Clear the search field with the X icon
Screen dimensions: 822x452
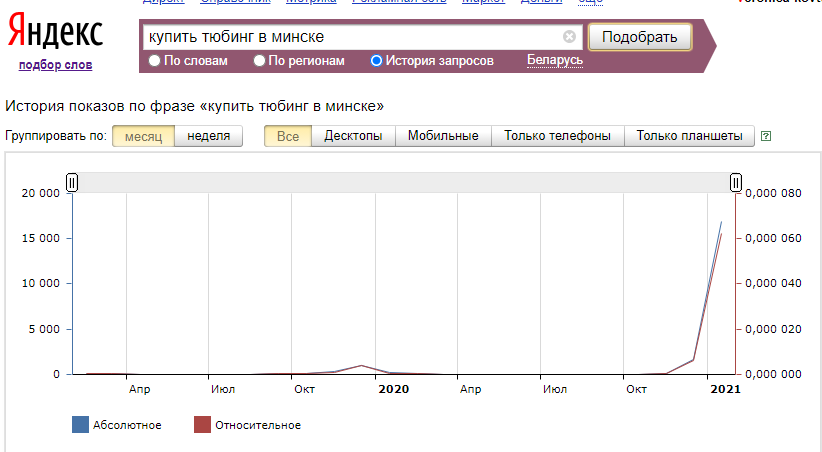pos(569,37)
